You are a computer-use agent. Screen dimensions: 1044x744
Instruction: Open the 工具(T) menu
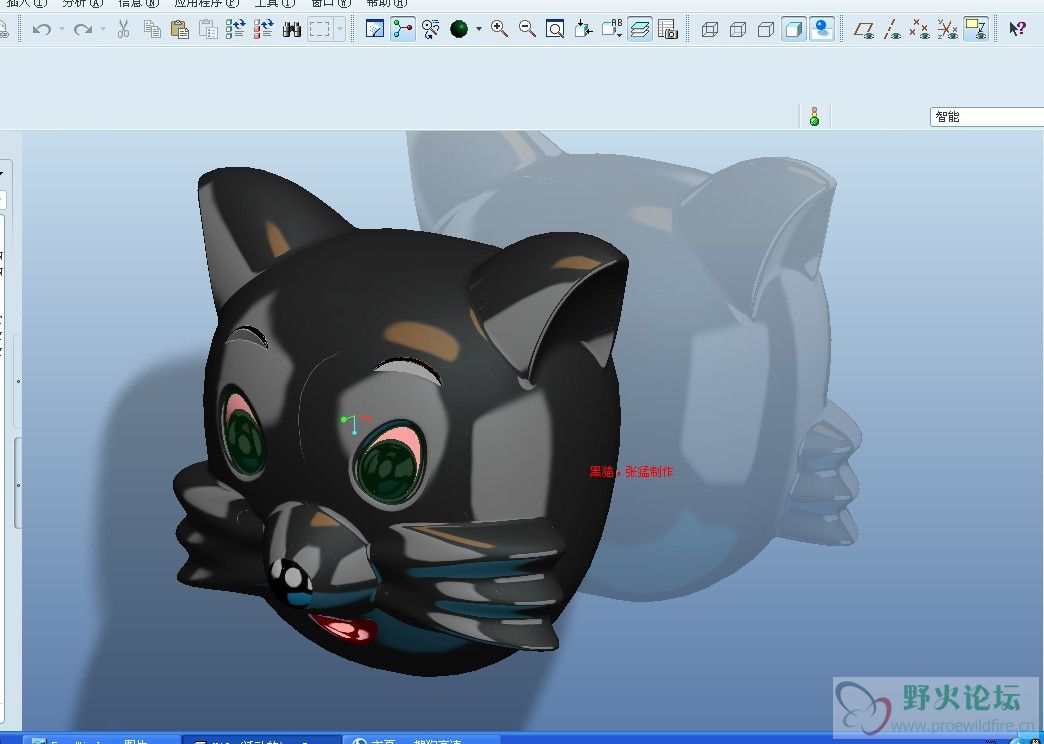275,3
